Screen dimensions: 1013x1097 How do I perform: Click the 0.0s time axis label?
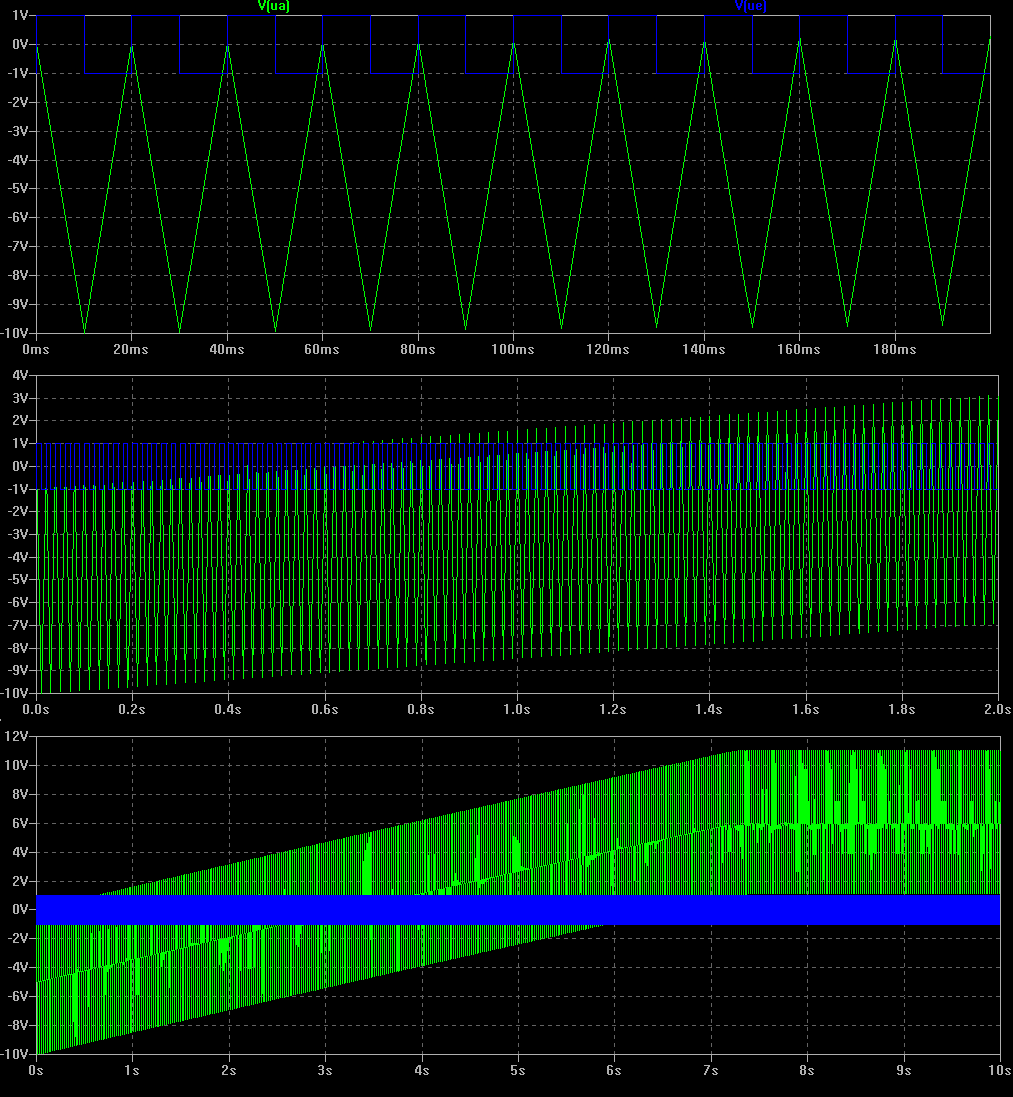36,709
